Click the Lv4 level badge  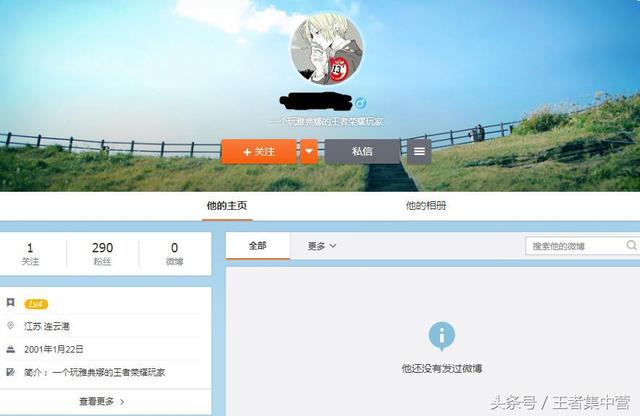pyautogui.click(x=36, y=304)
